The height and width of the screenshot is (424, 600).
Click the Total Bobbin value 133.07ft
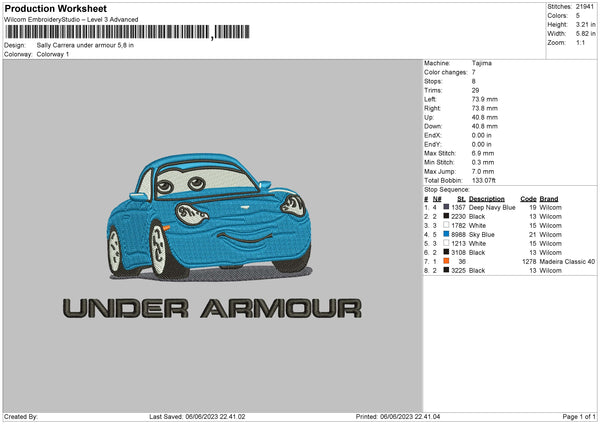click(x=485, y=180)
